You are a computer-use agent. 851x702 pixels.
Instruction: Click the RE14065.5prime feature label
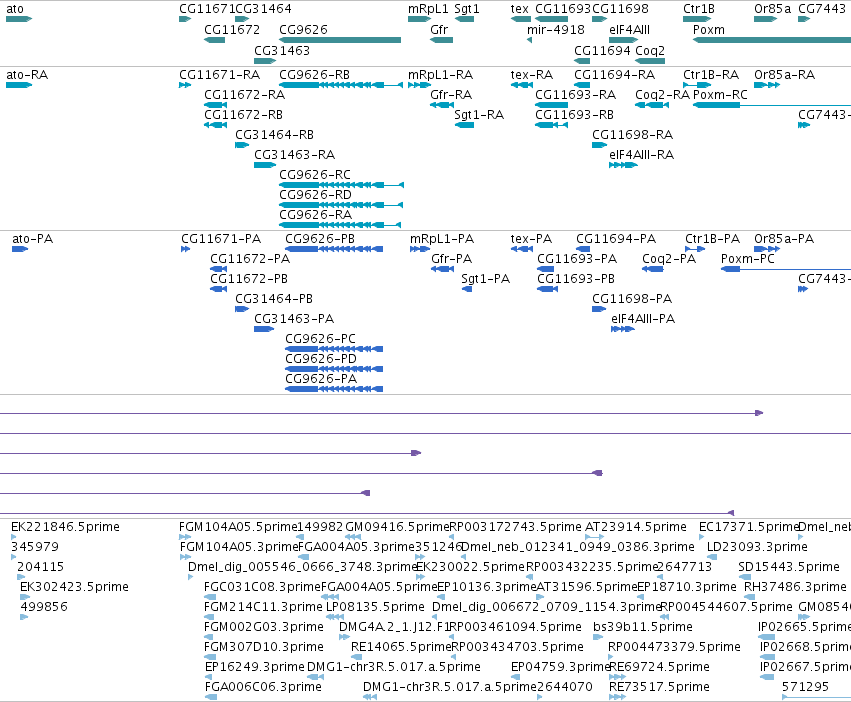(x=401, y=646)
